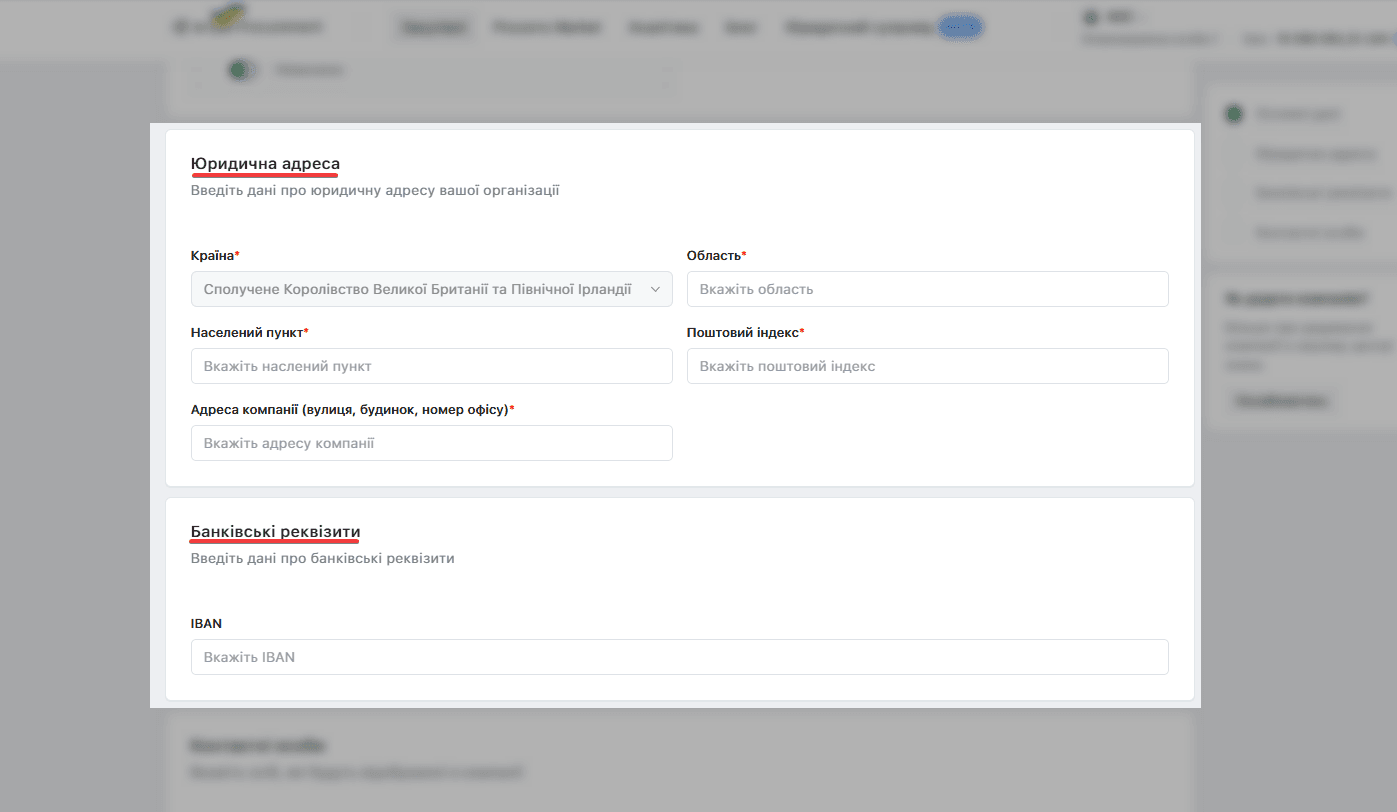
Task: Select the Поштовий індекс input field
Action: coord(927,366)
